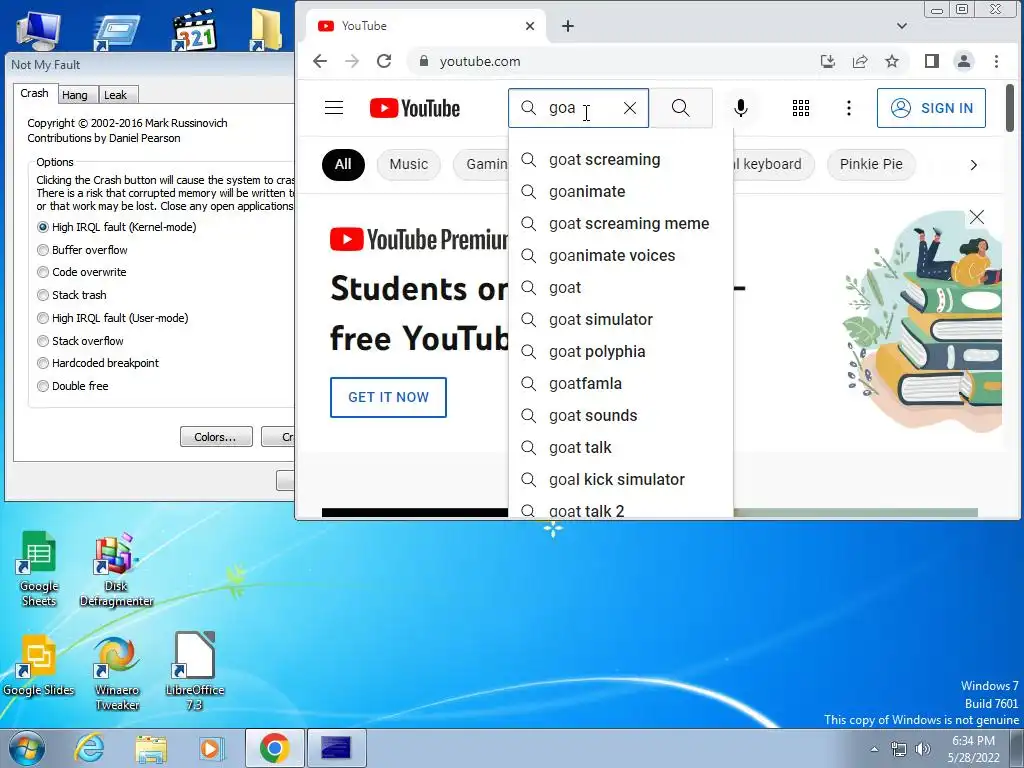Click the volume icon in the tray

coord(923,749)
